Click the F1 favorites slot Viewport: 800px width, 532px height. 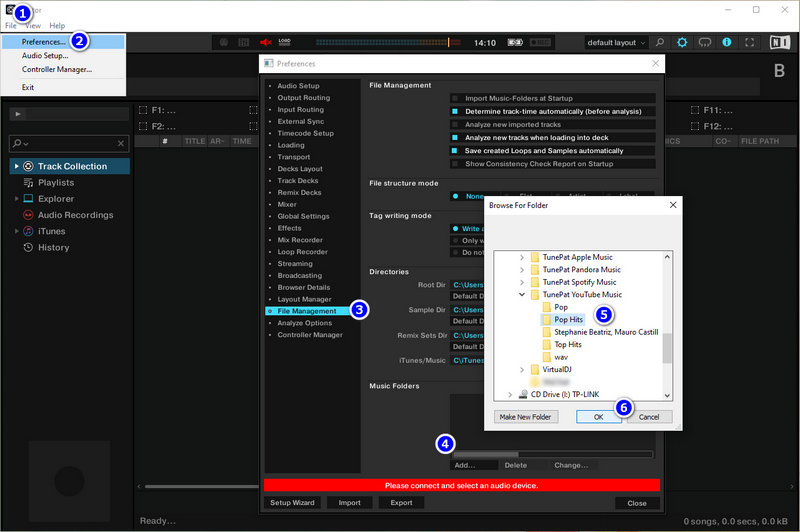tap(157, 110)
